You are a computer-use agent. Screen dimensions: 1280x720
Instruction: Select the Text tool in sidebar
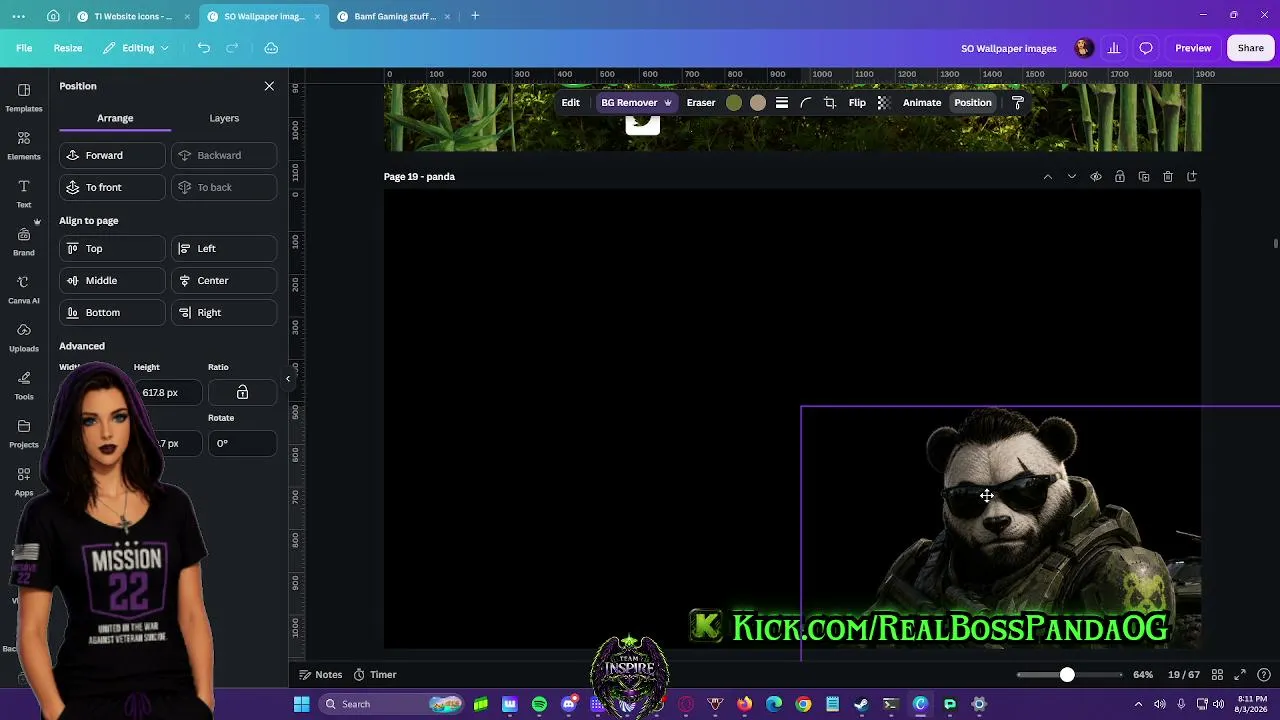click(x=24, y=193)
